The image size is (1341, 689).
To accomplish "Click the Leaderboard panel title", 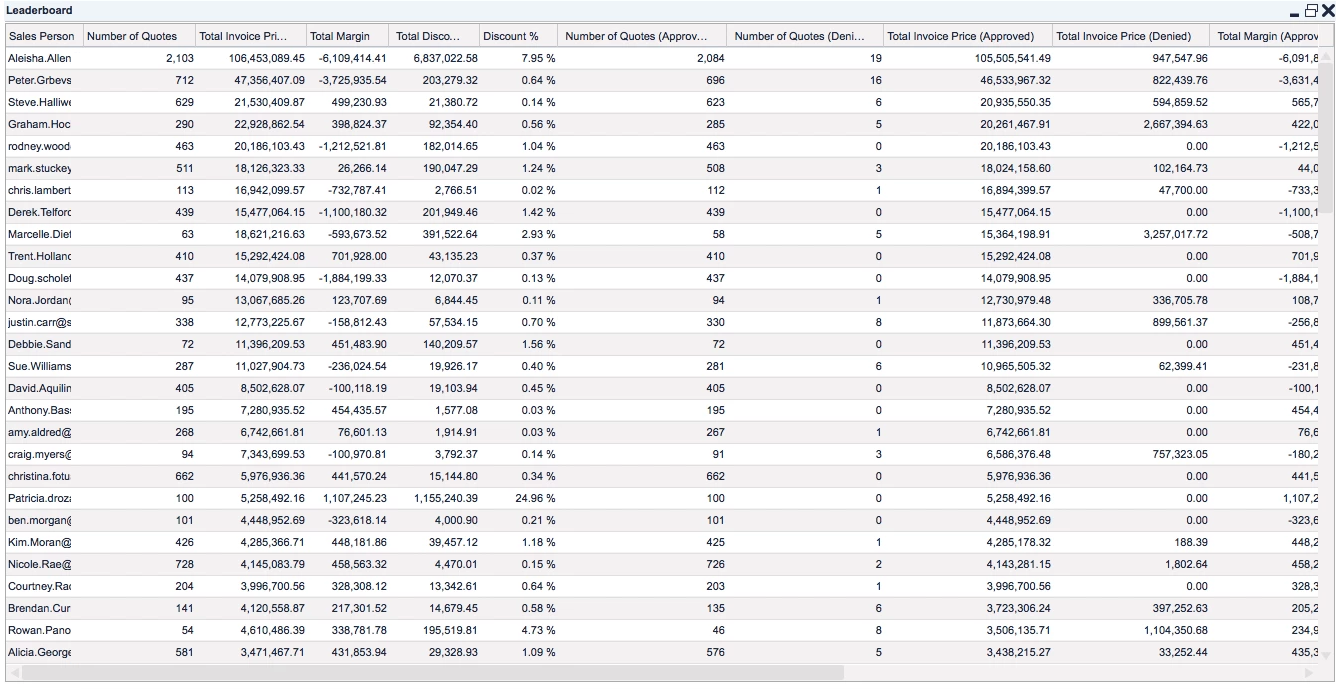I will pos(40,11).
